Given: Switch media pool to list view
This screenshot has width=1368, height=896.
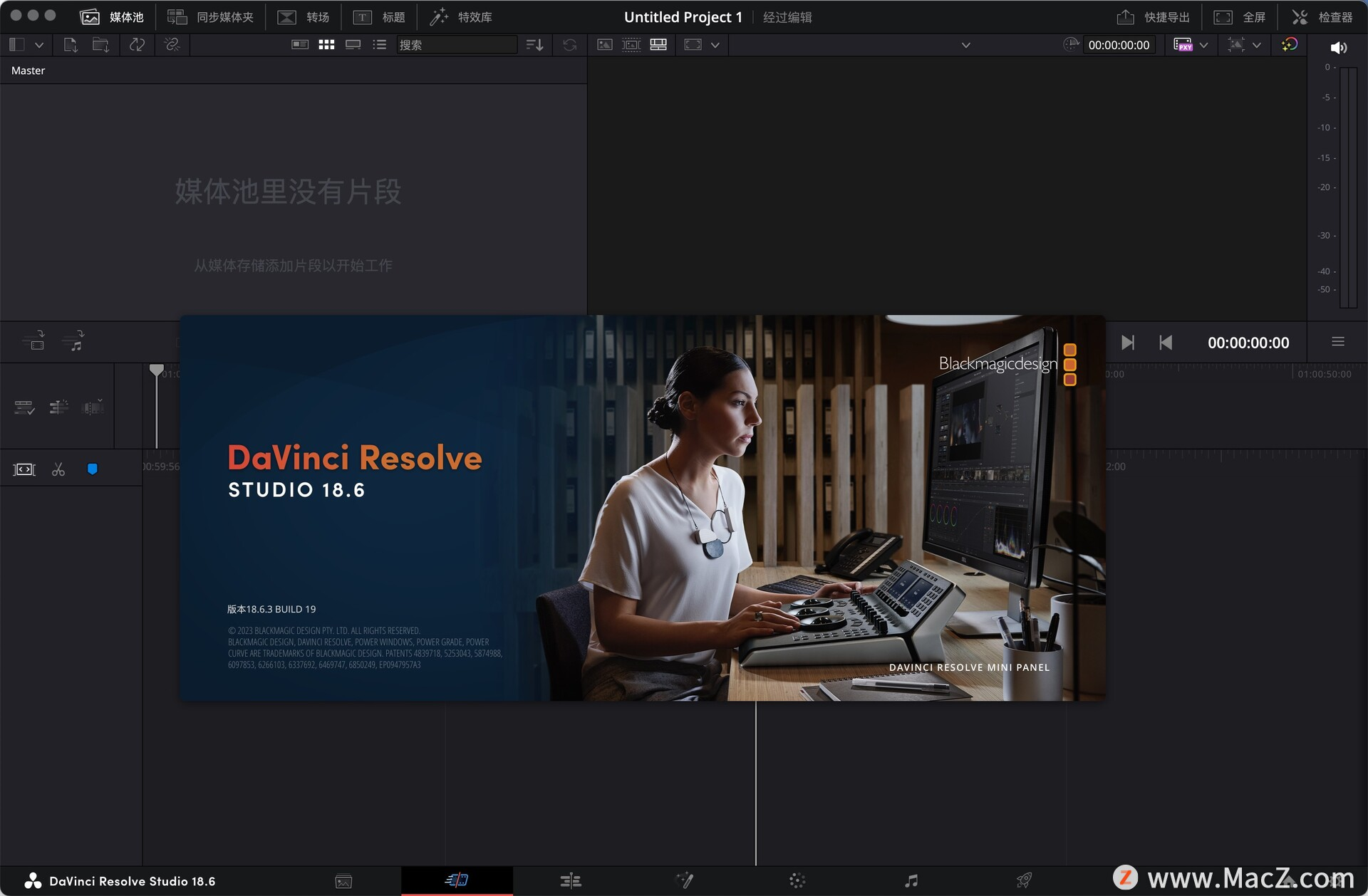Looking at the screenshot, I should (x=379, y=45).
